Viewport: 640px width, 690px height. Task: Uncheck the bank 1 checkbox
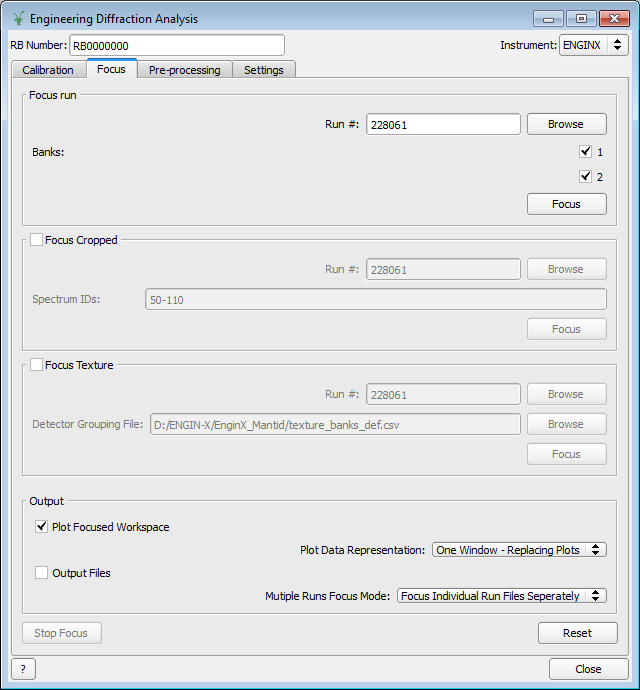coord(585,152)
